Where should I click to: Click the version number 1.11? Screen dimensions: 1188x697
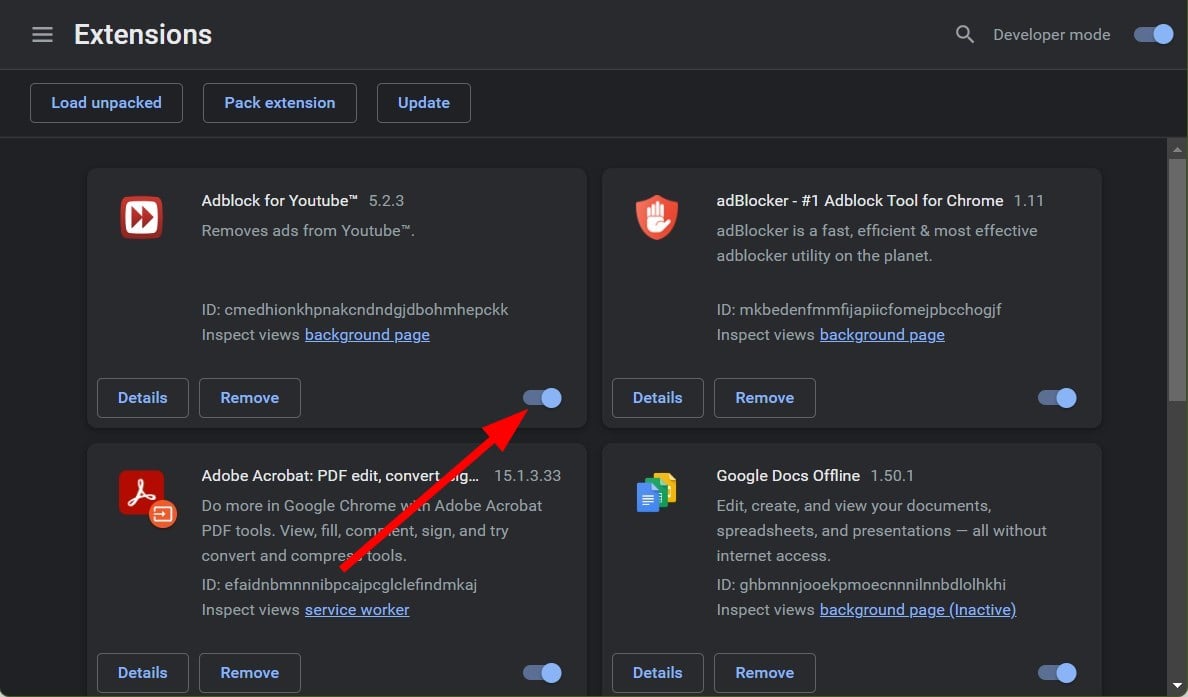1029,201
